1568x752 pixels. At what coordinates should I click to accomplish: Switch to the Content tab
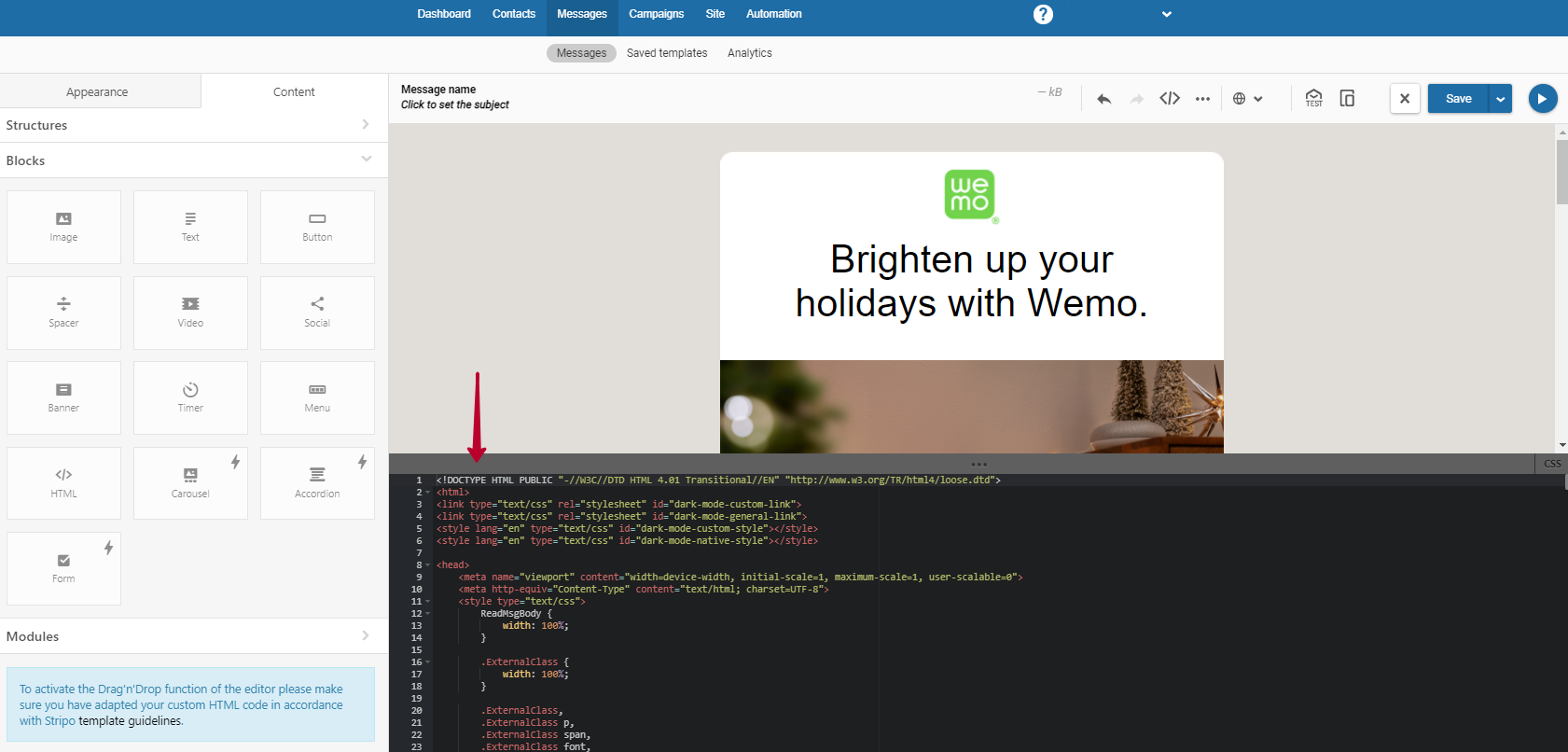click(x=294, y=91)
